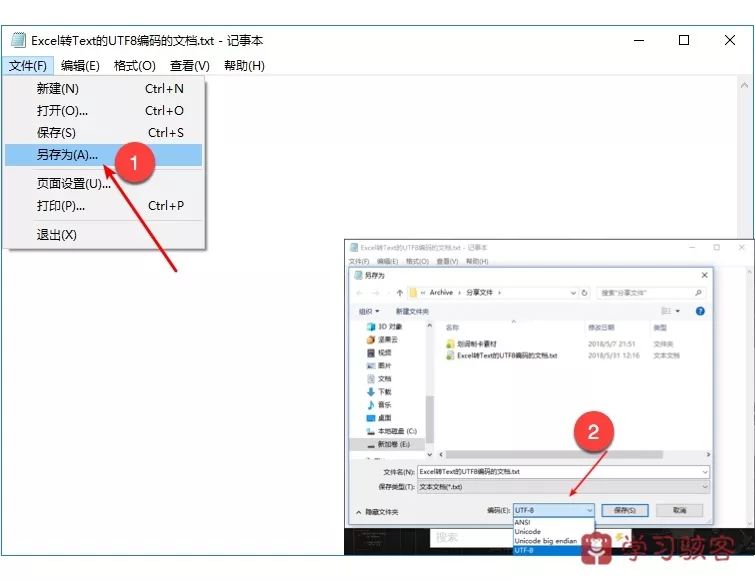Click the blue help icon in the dialog
The height and width of the screenshot is (581, 755).
[700, 311]
